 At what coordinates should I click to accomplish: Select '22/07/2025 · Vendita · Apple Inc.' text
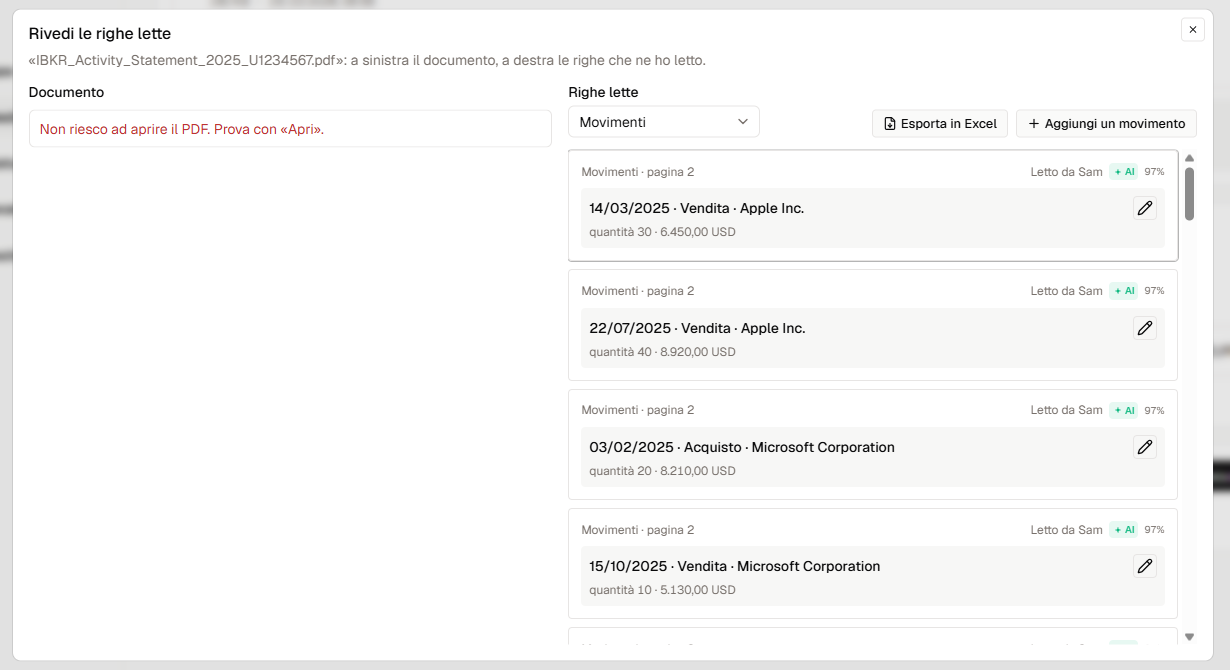click(697, 328)
